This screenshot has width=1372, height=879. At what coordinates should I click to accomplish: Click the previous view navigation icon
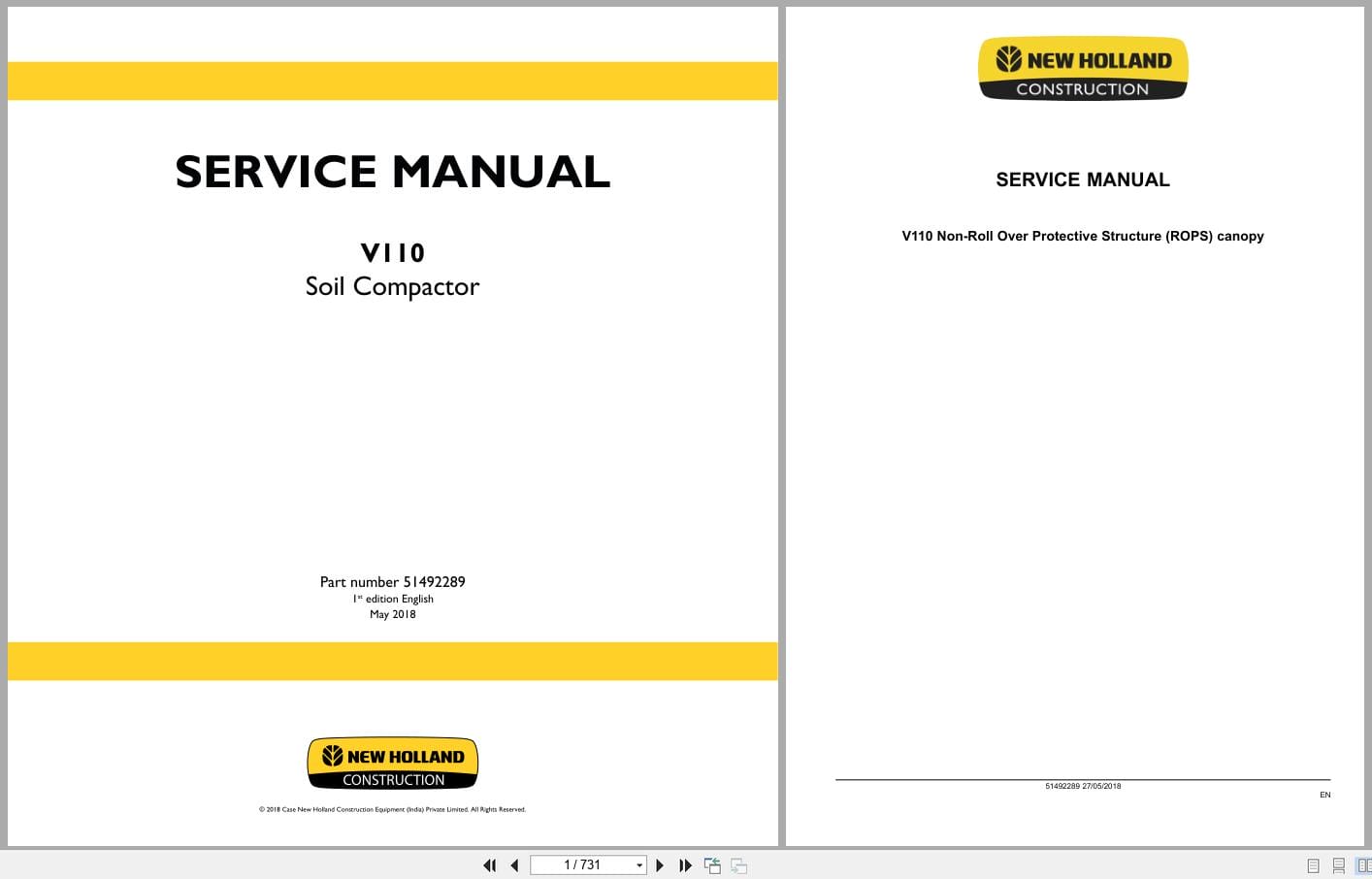coord(712,865)
